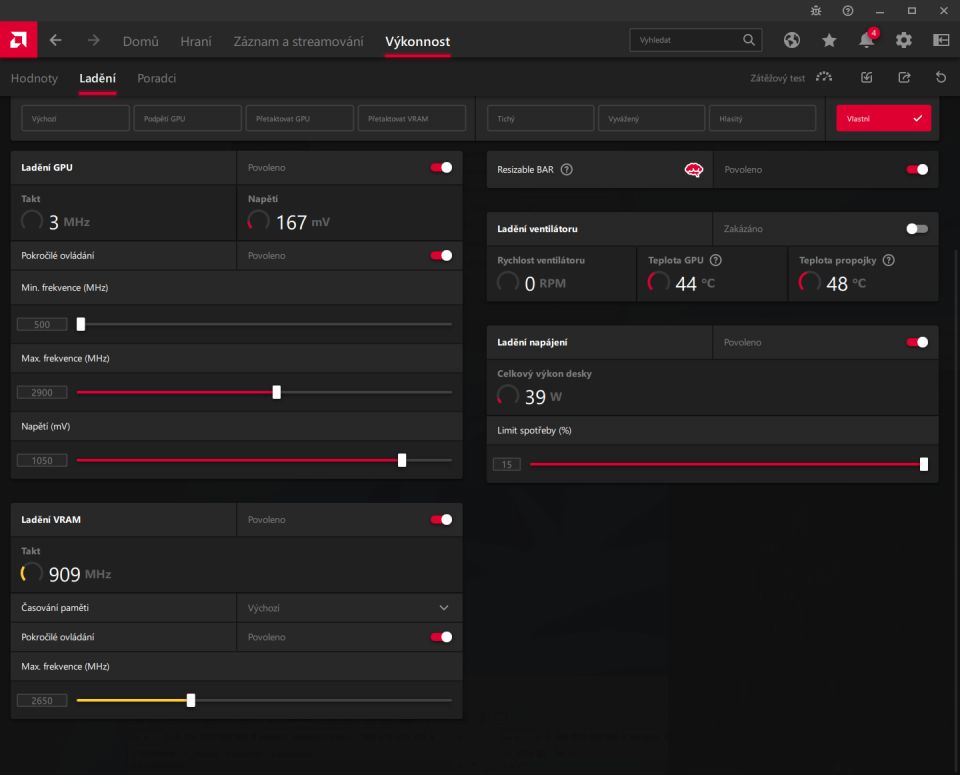Click Min. frekvence value box 500

42,324
